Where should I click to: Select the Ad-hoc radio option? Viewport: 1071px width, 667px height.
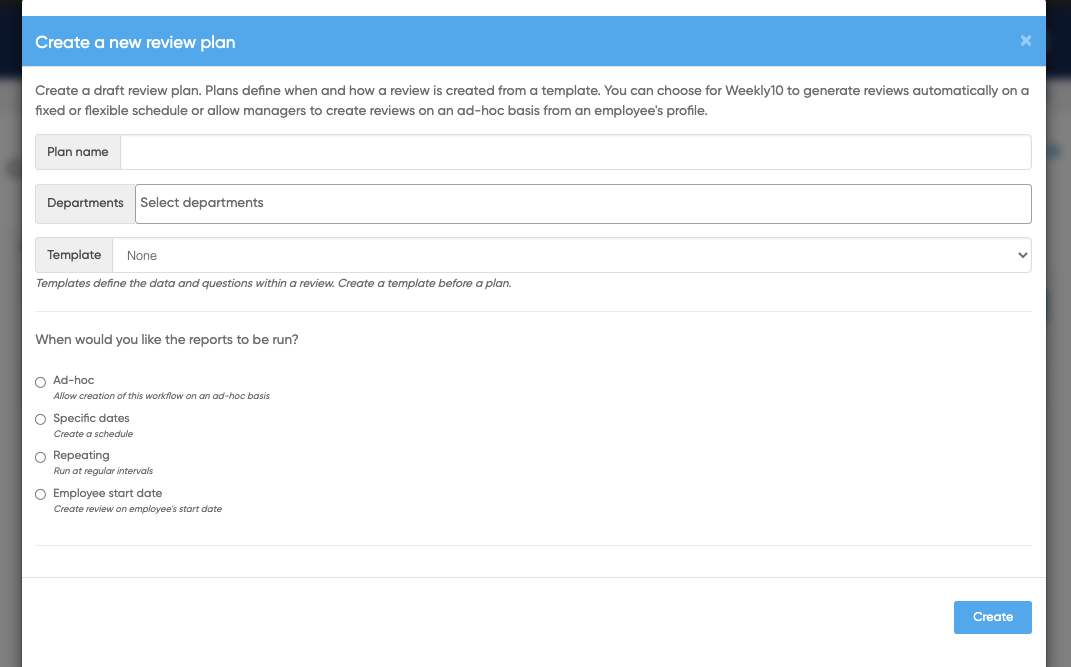40,382
